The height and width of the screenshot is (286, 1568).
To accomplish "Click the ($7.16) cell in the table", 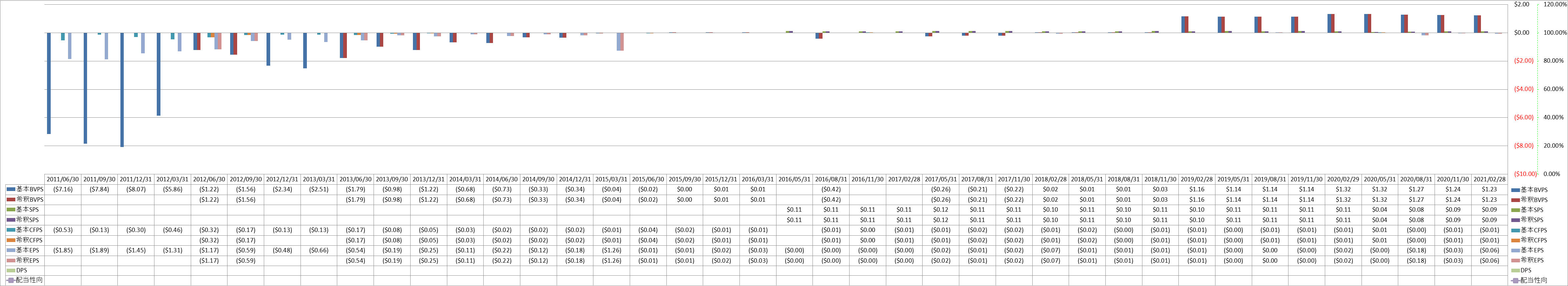I will click(x=63, y=190).
